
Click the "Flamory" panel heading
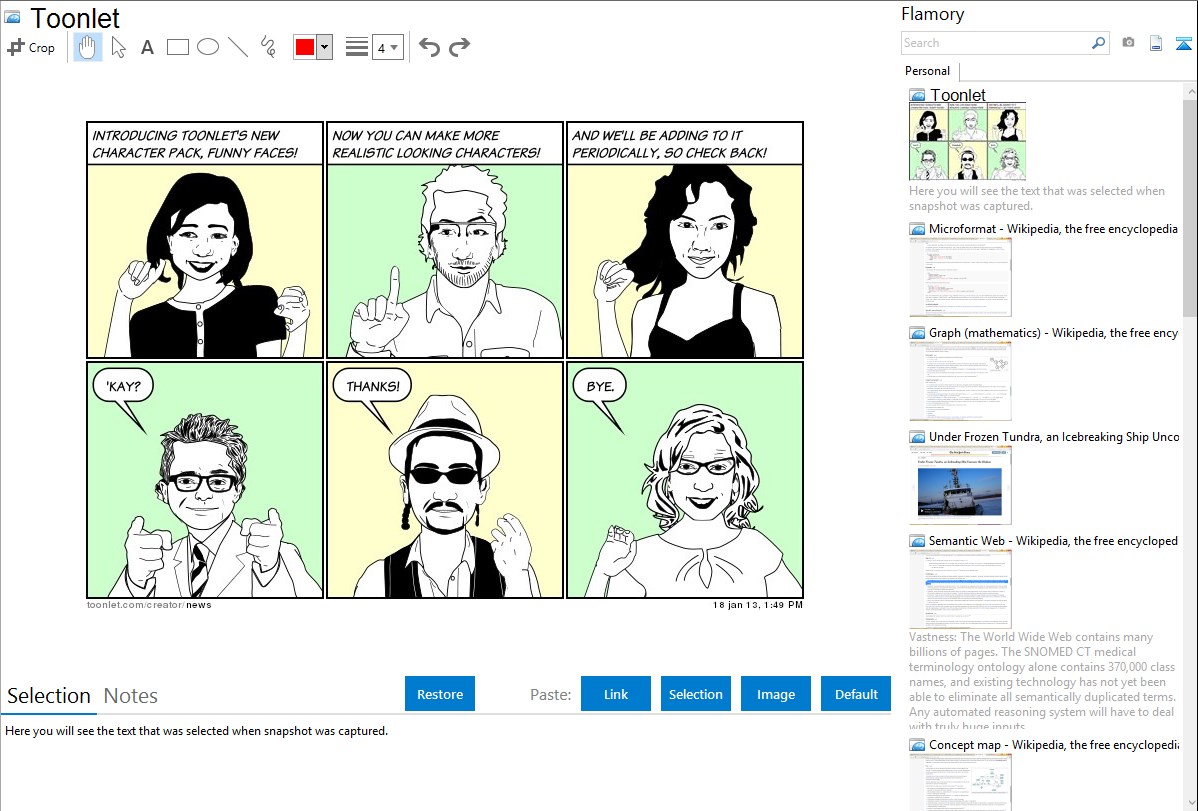click(933, 15)
